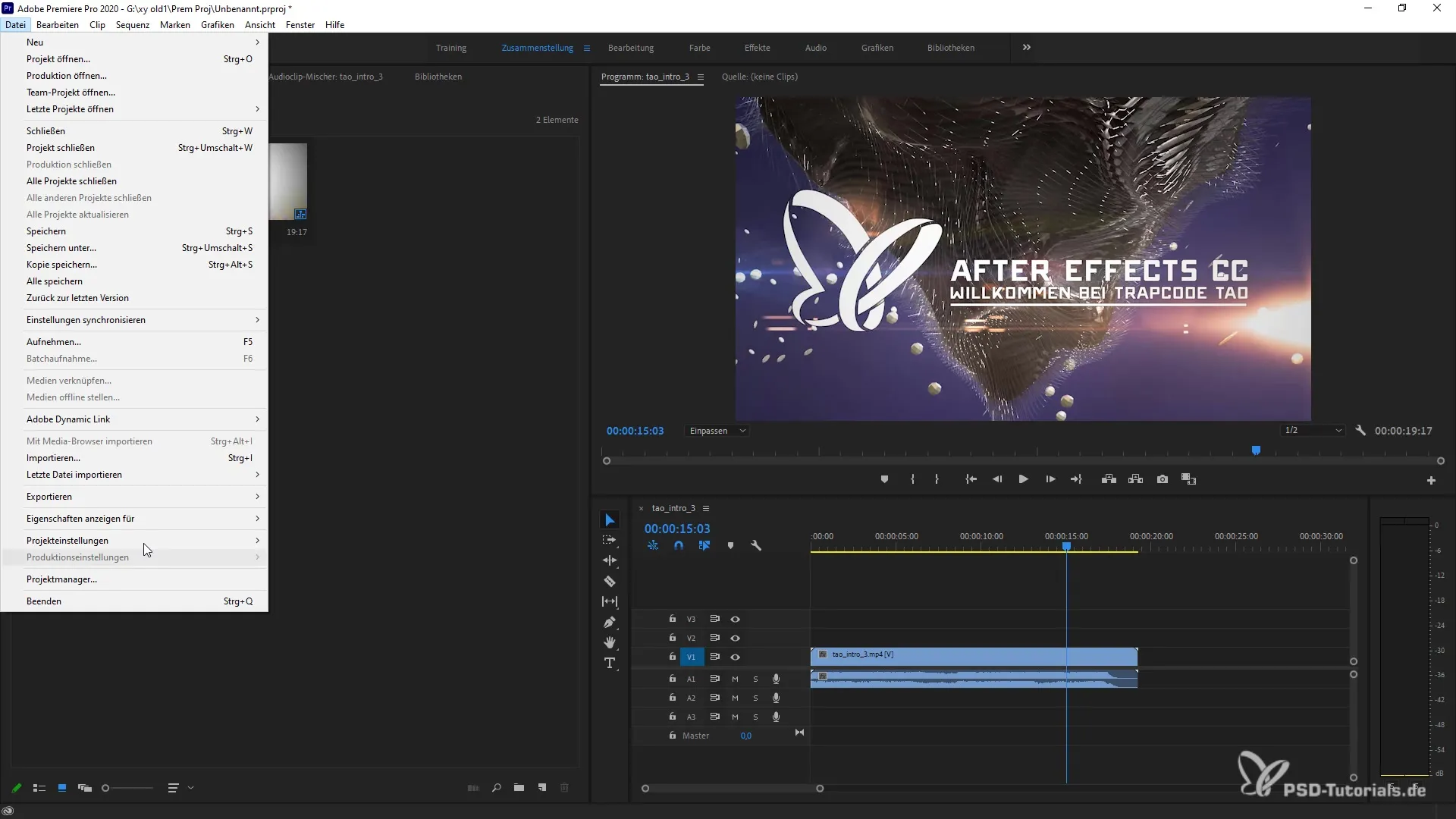The height and width of the screenshot is (819, 1456).
Task: Solo audio track A2
Action: click(x=755, y=698)
